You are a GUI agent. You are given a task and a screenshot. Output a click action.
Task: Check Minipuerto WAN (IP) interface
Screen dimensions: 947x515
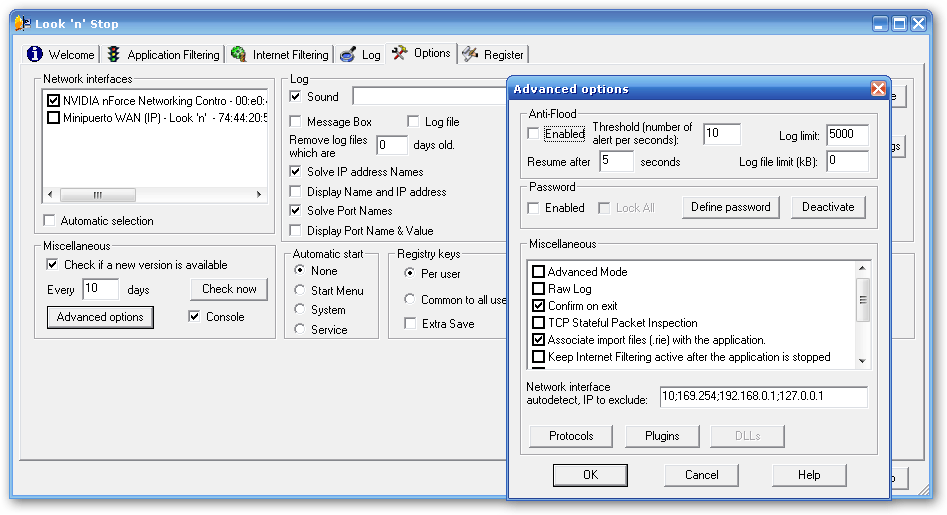tap(53, 117)
